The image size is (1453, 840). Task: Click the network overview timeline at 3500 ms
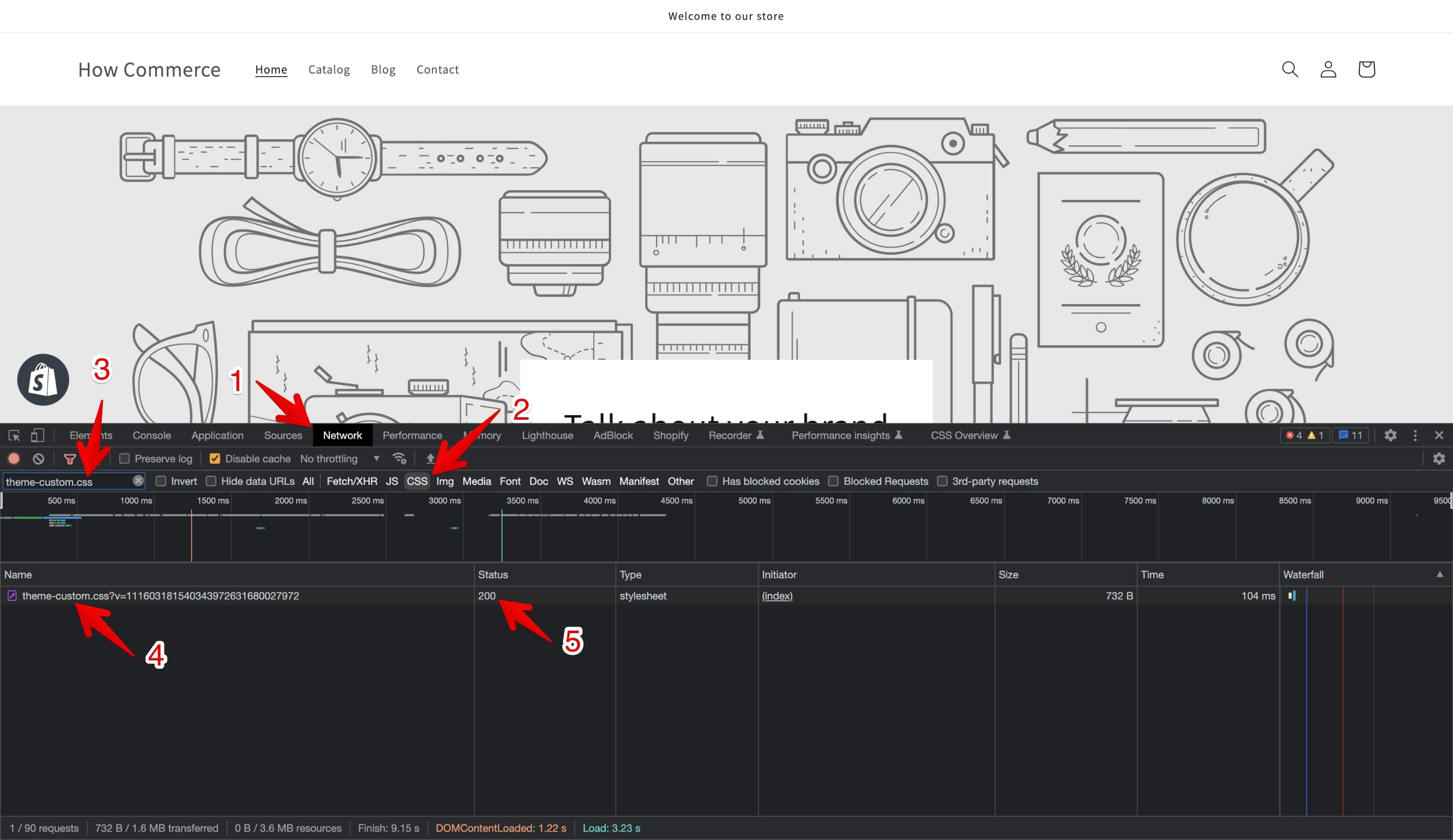(x=522, y=500)
